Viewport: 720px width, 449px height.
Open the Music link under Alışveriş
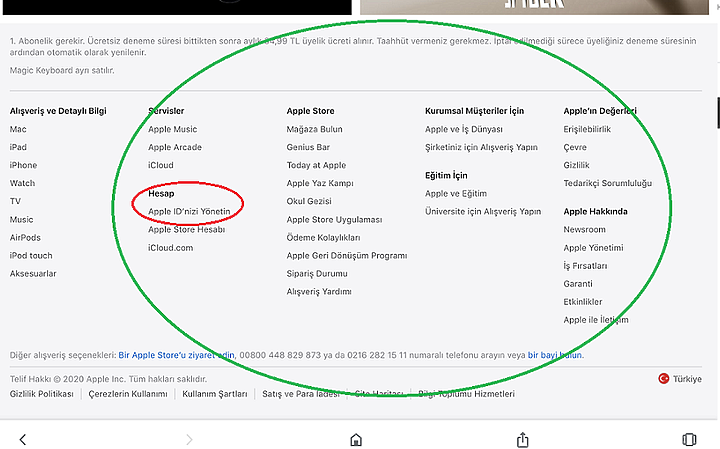point(21,219)
